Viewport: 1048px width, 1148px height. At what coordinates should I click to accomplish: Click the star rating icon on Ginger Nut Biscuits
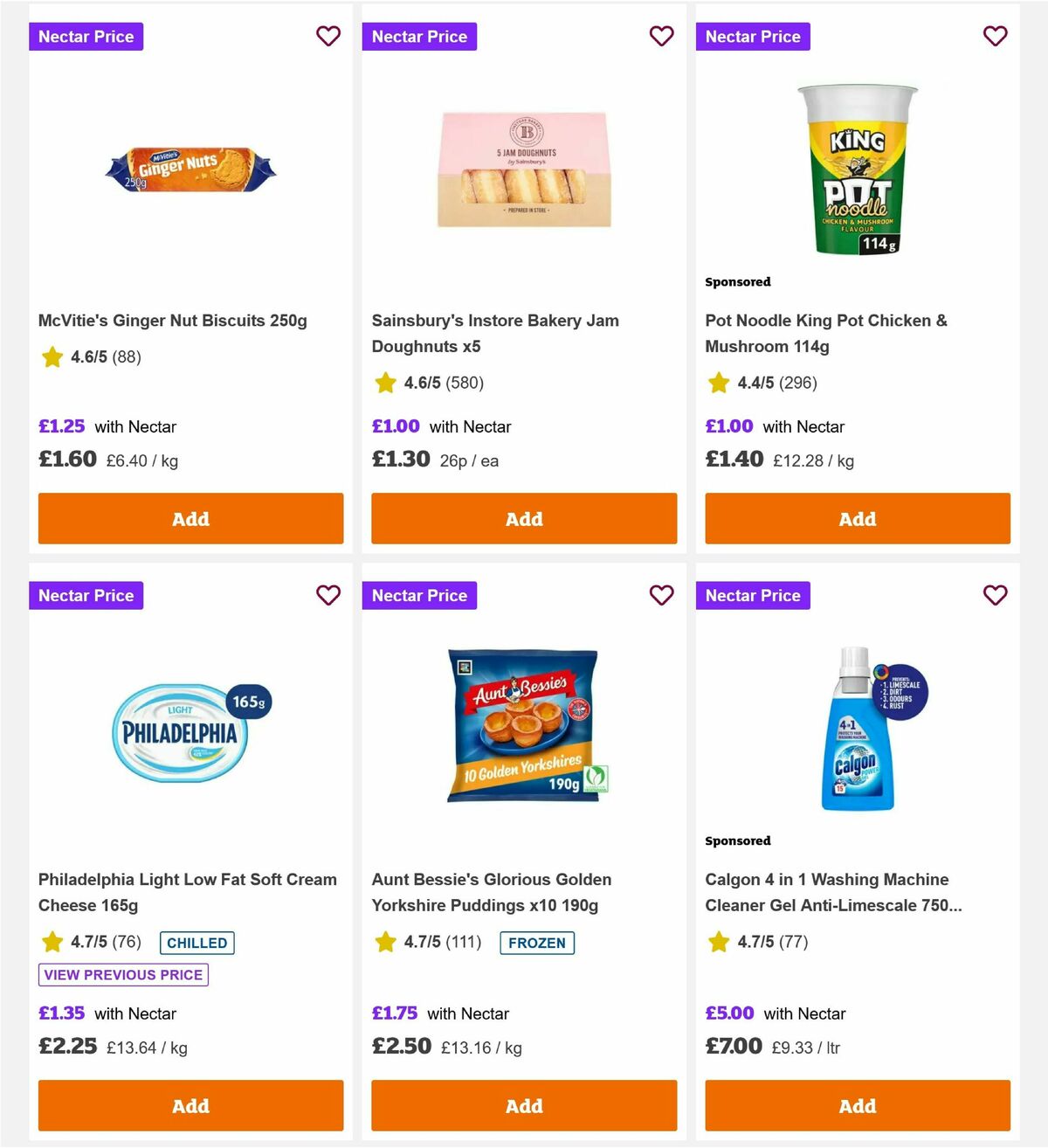pyautogui.click(x=52, y=357)
